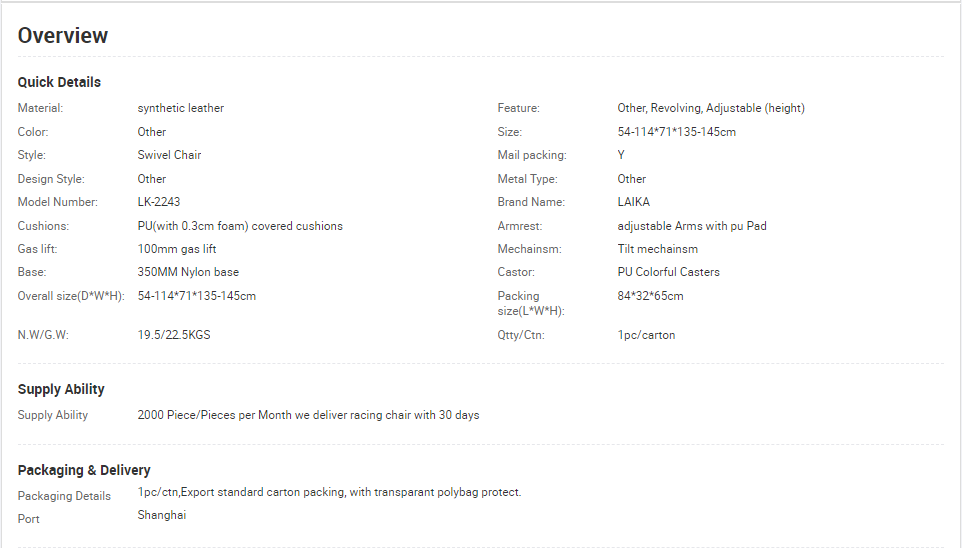Click the Tilt mechainsm value

tap(658, 249)
